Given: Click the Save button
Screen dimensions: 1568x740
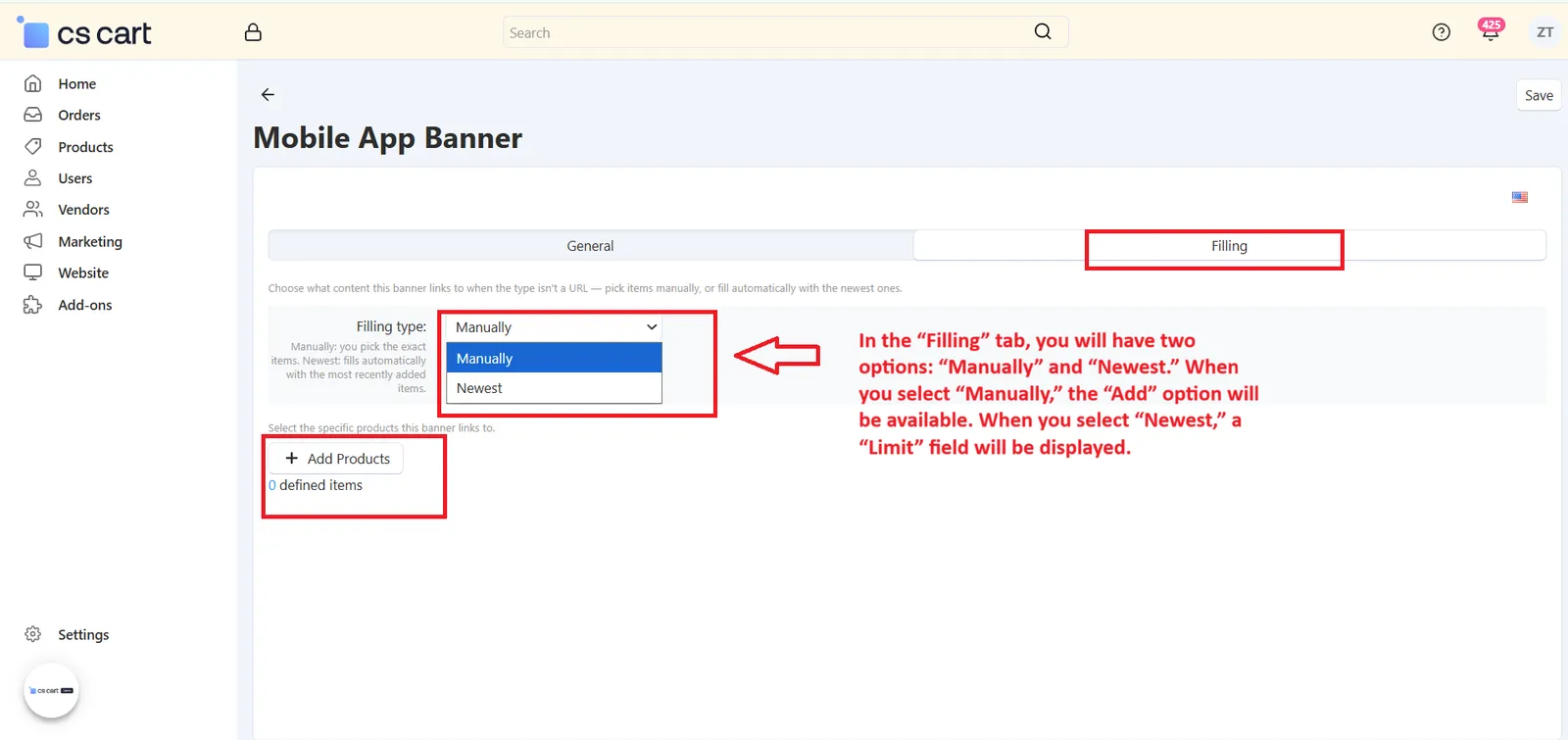Looking at the screenshot, I should (1539, 95).
